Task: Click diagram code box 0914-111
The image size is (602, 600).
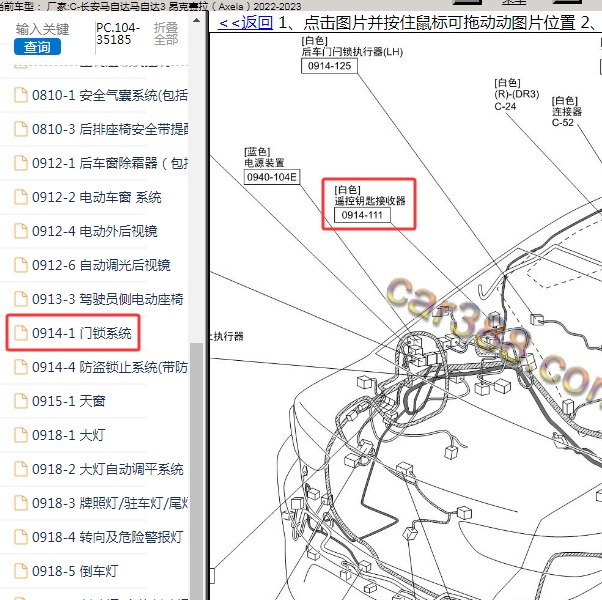Action: click(362, 215)
